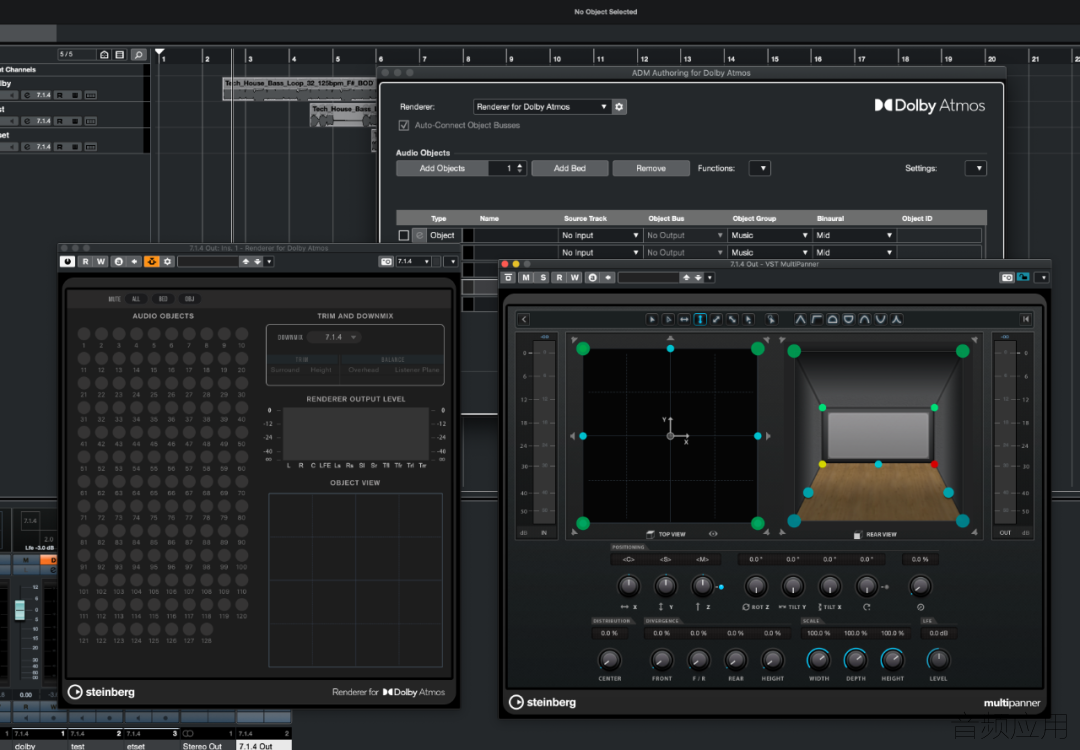Click the gear icon in Renderer toolbar
1080x750 pixels.
click(x=167, y=262)
